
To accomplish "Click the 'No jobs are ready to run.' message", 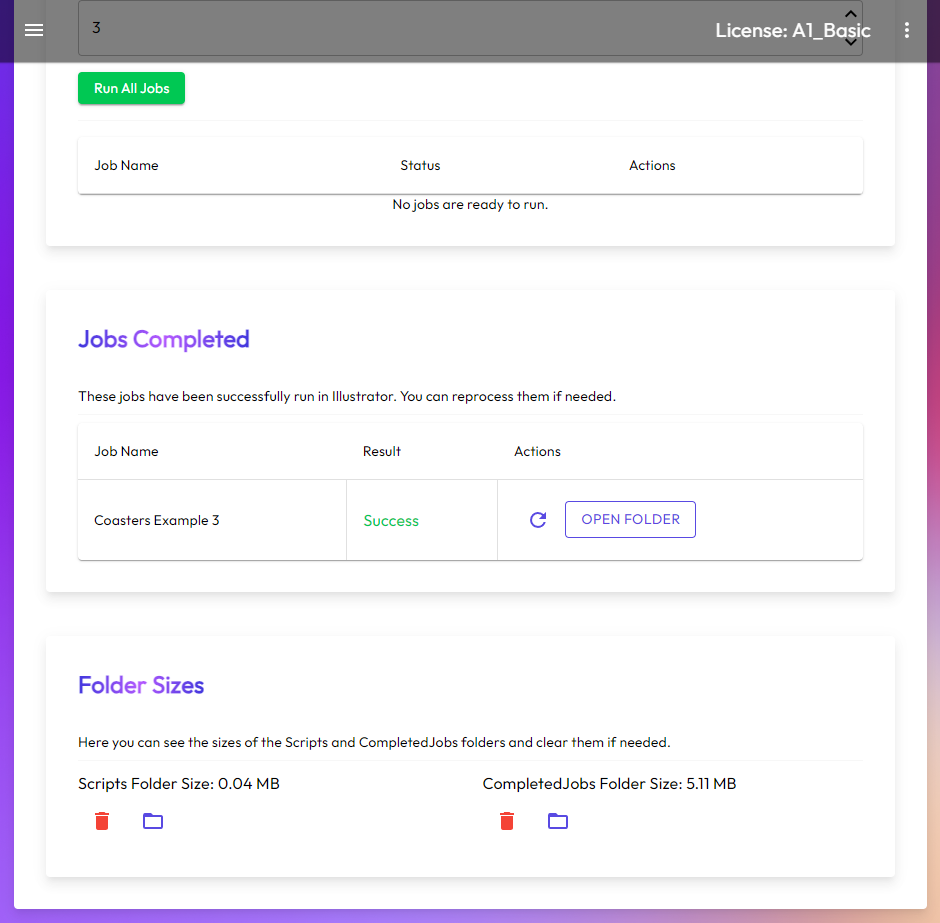I will (x=470, y=204).
